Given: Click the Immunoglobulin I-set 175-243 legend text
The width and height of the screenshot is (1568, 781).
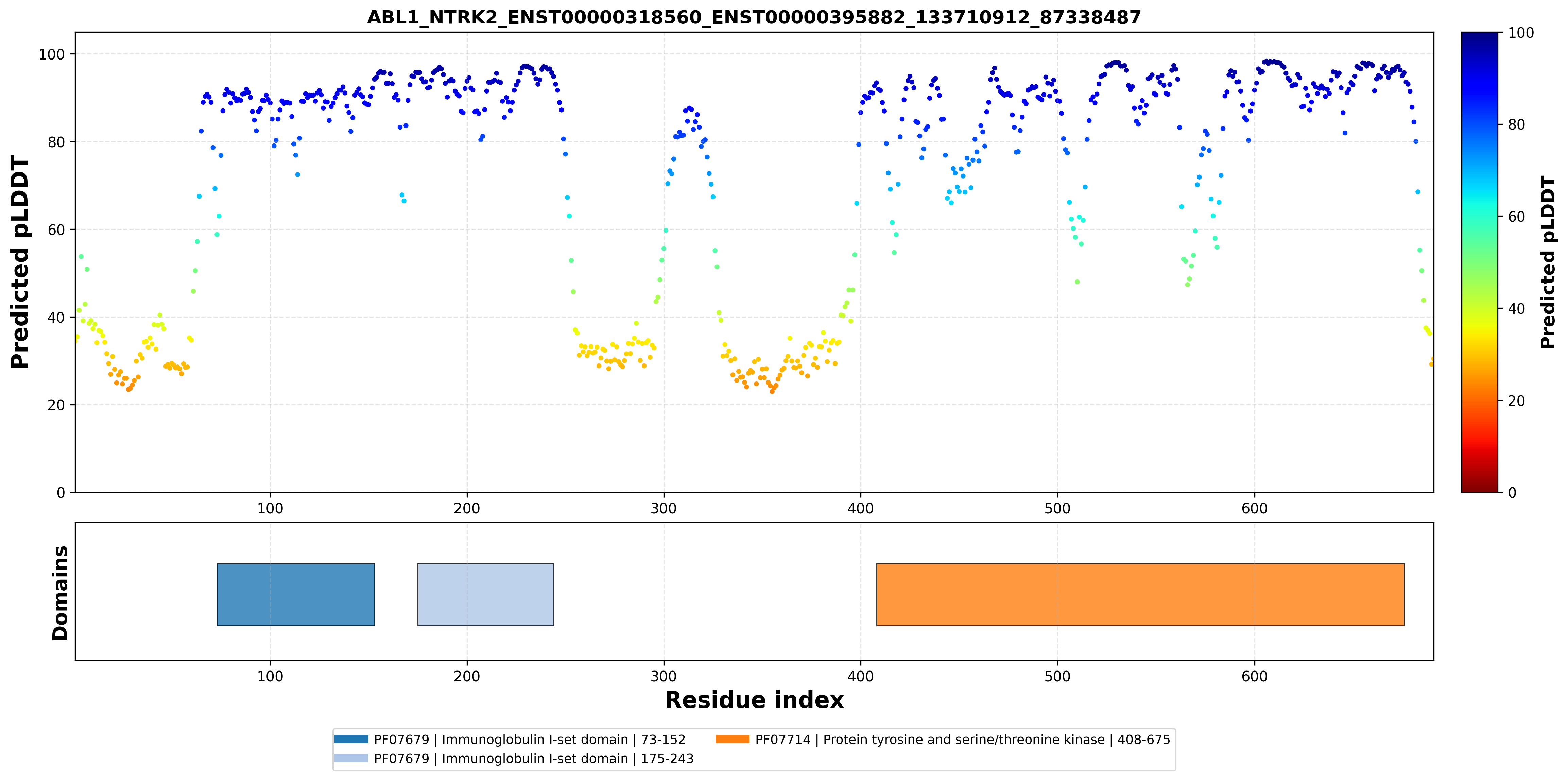Looking at the screenshot, I should tap(534, 759).
